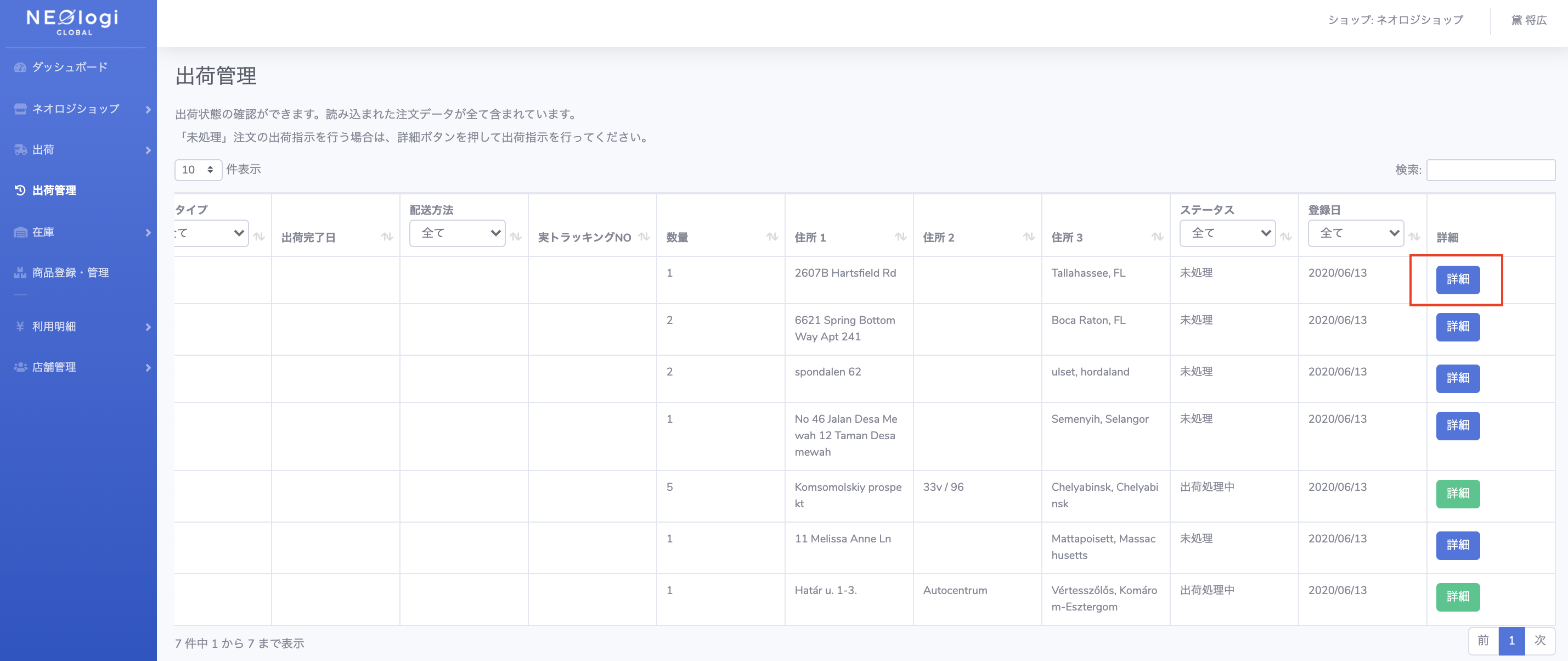Open 店舗管理 menu item
Screen dimensions: 1568x661
point(54,367)
